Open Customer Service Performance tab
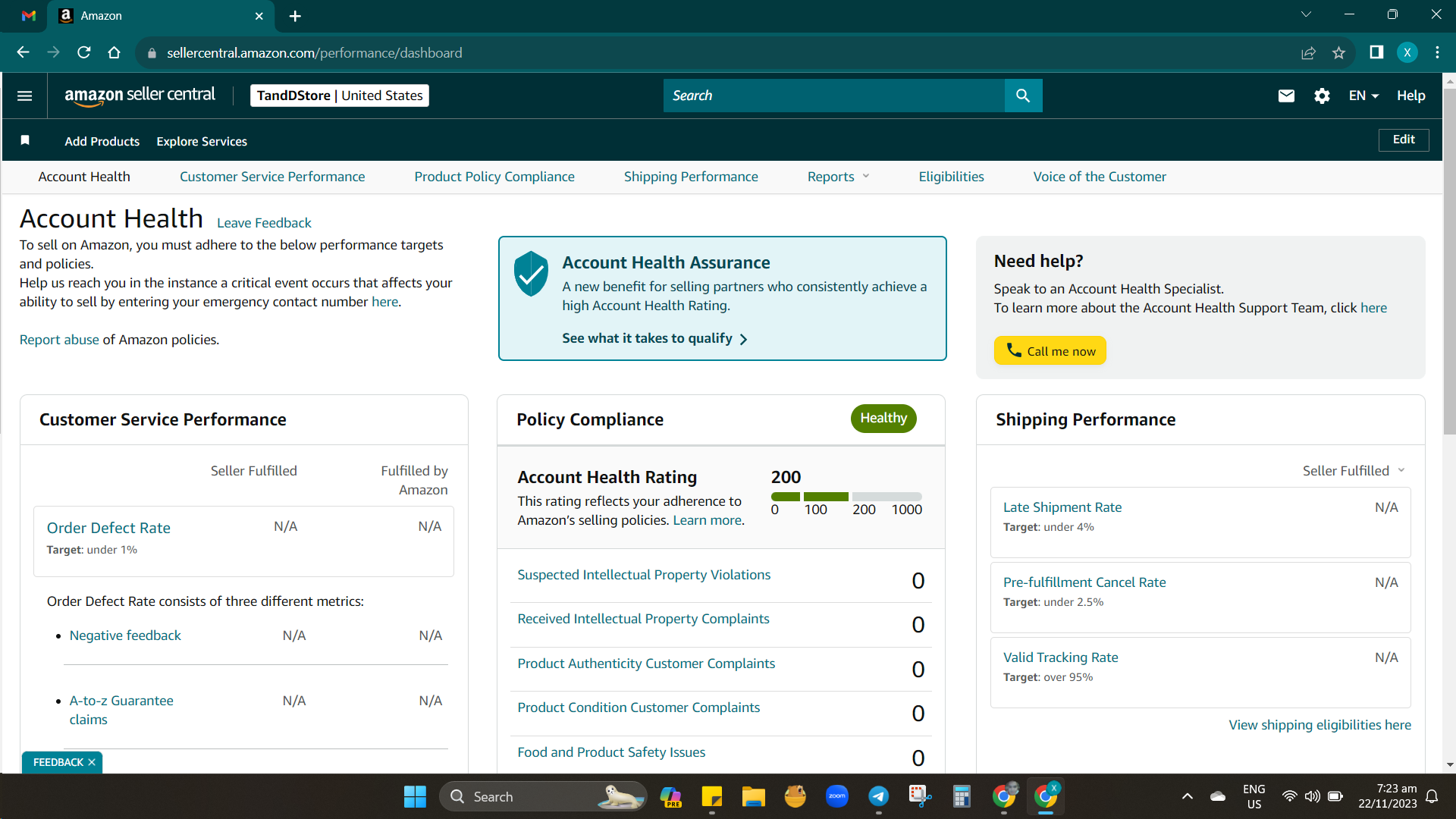Image resolution: width=1456 pixels, height=819 pixels. tap(272, 177)
